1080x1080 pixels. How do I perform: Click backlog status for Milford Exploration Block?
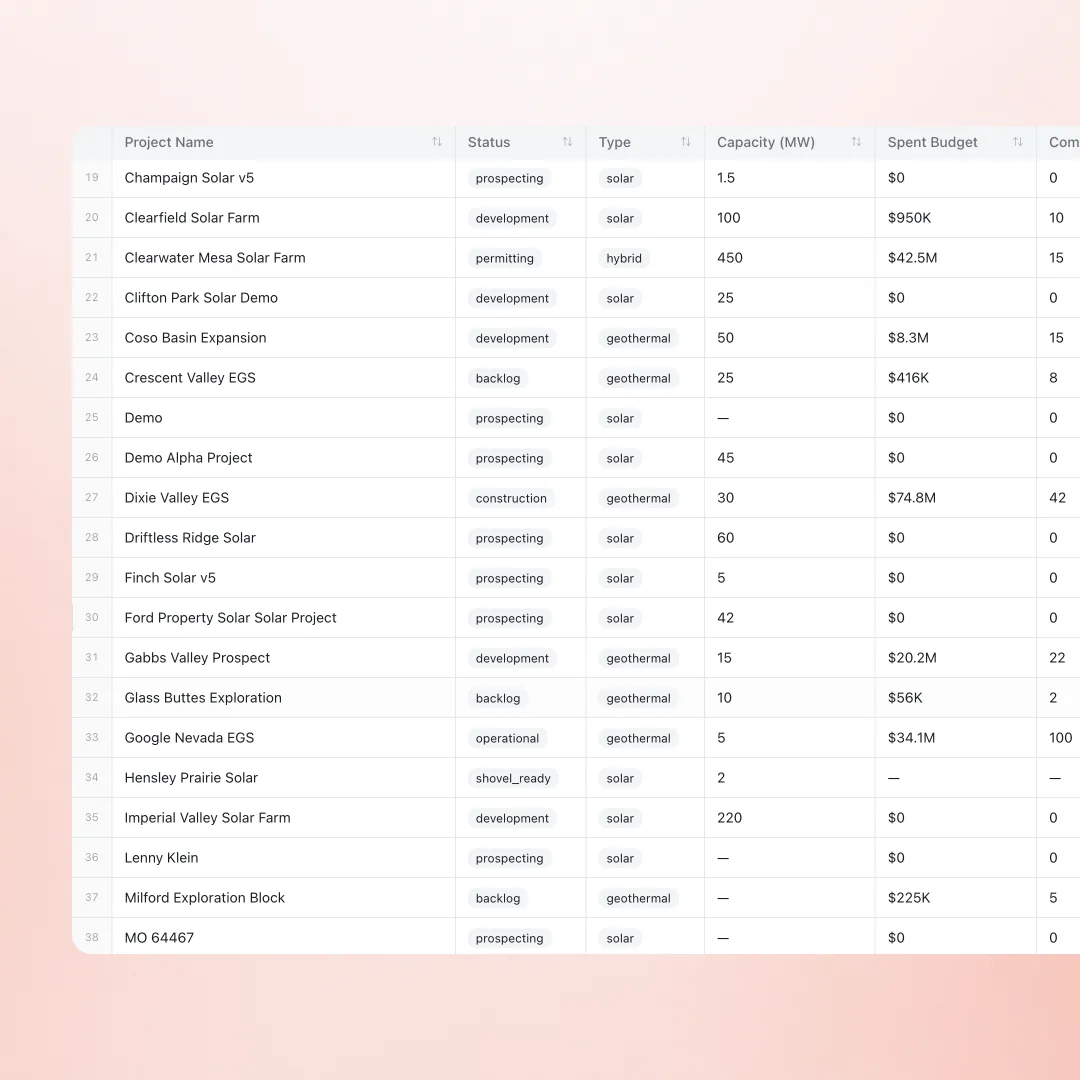click(498, 898)
